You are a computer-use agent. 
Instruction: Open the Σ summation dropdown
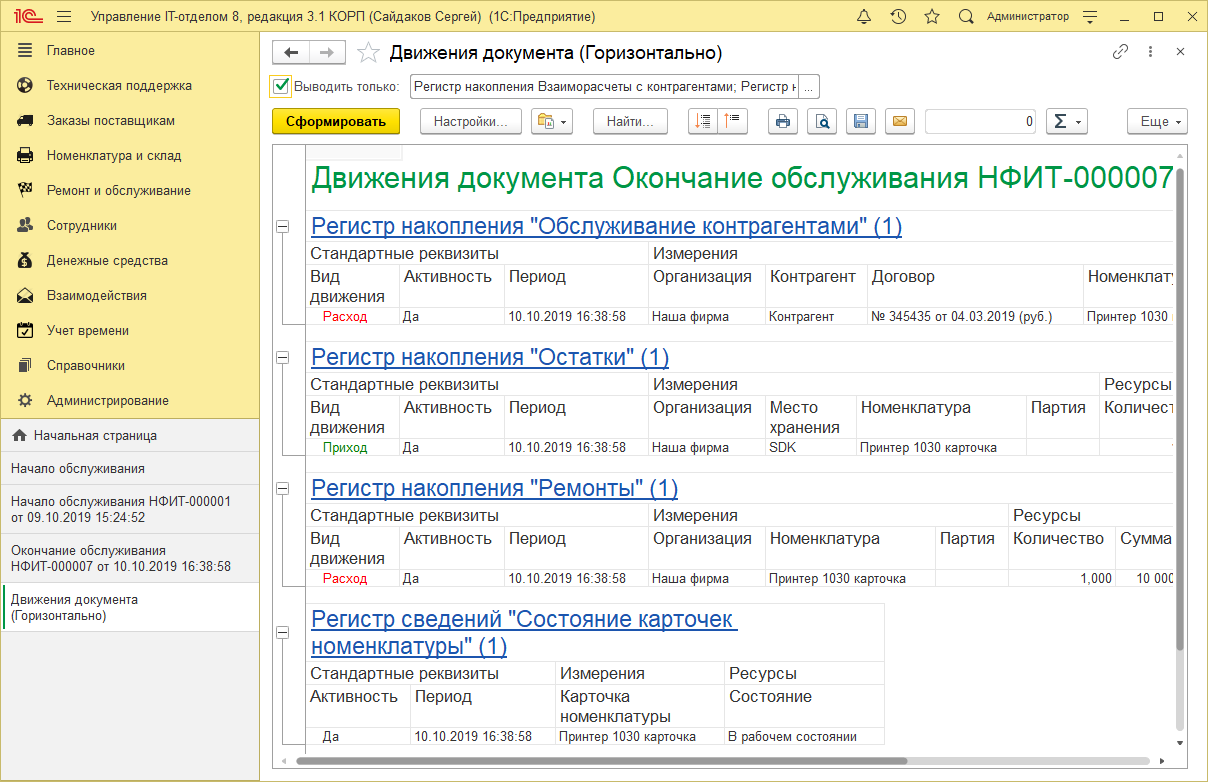coord(1067,121)
